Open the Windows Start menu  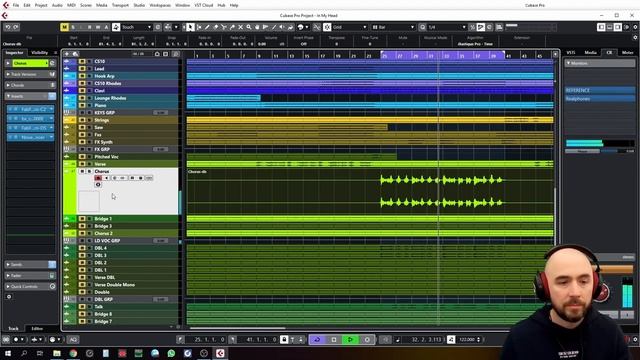point(8,353)
